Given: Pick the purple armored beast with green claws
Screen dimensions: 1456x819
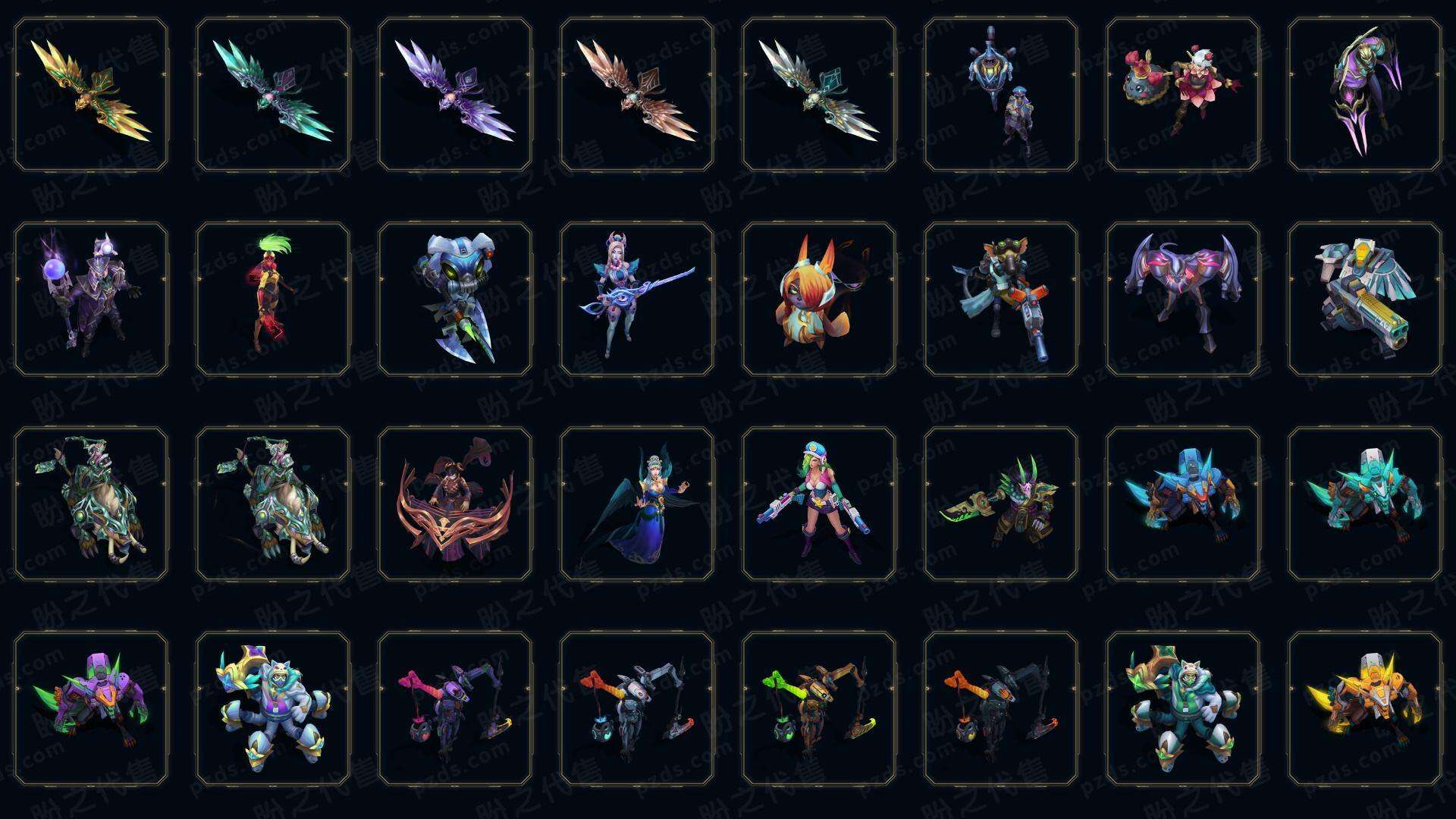Looking at the screenshot, I should pos(91,708).
